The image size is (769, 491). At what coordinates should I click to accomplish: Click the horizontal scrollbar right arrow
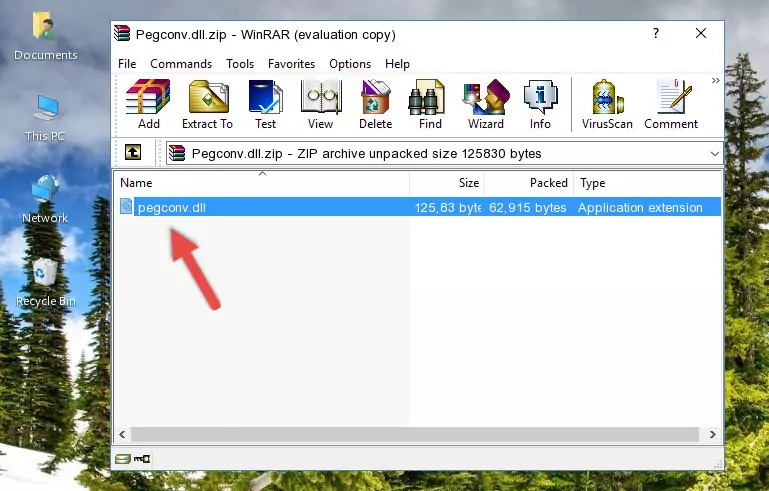coord(713,434)
